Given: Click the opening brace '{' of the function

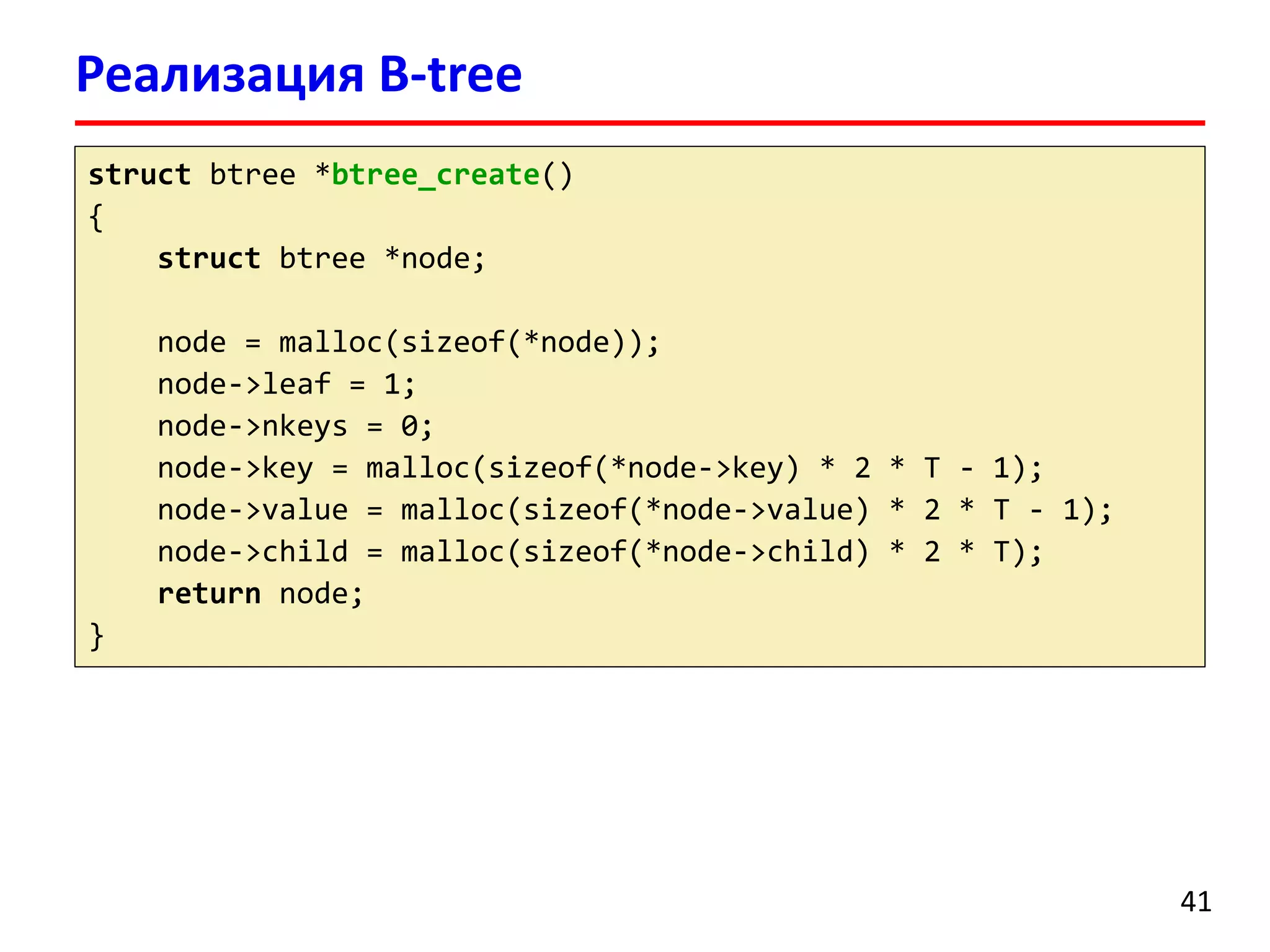Looking at the screenshot, I should [x=96, y=218].
